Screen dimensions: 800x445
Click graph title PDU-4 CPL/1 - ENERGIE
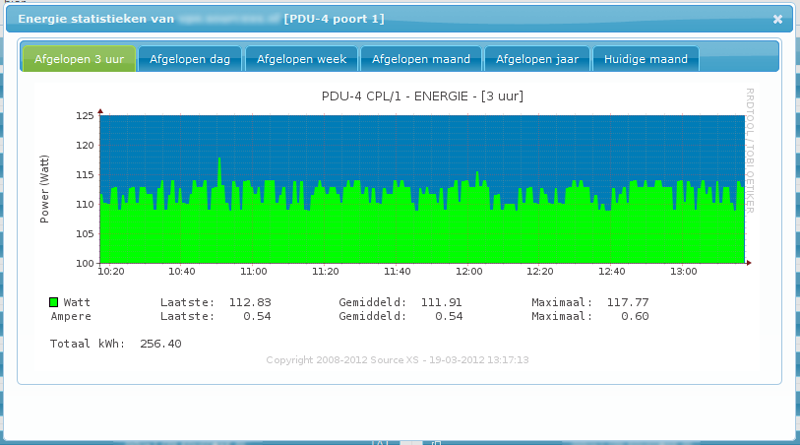[422, 96]
